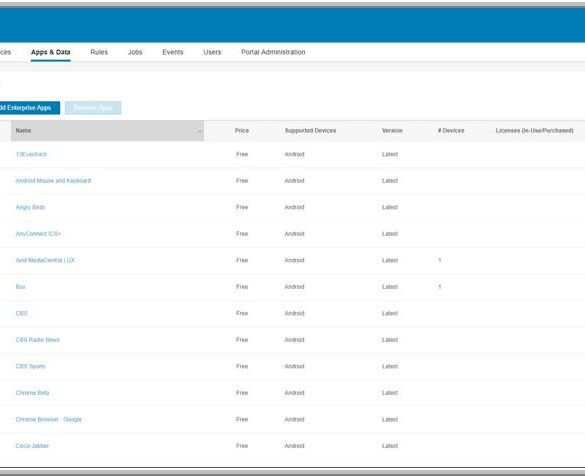
Task: Click the Name column sort arrow
Action: pos(200,131)
